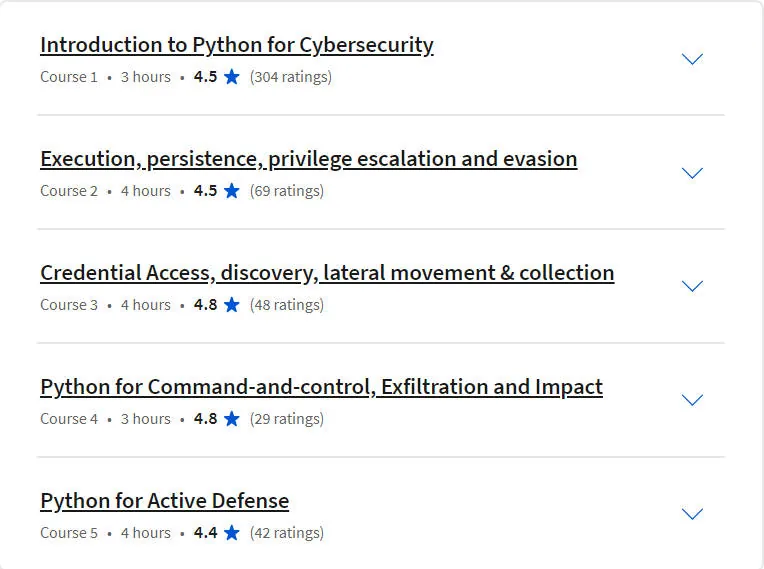Click the (48 ratings) text
Viewport: 764px width, 569px height.
[x=287, y=305]
